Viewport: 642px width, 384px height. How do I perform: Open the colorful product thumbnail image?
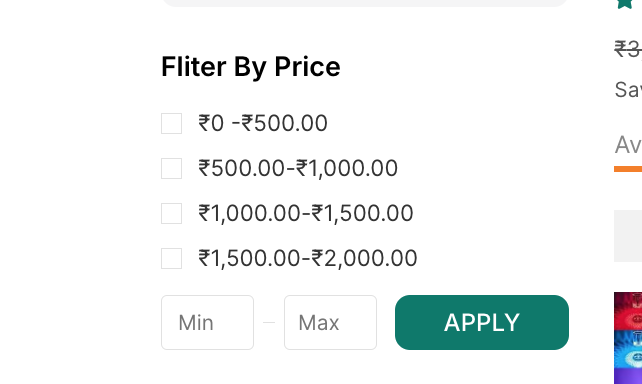628,338
